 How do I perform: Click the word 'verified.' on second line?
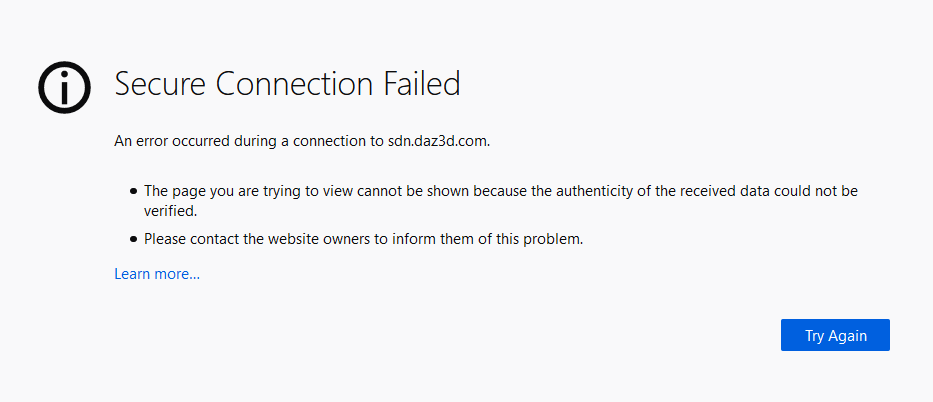pos(170,211)
